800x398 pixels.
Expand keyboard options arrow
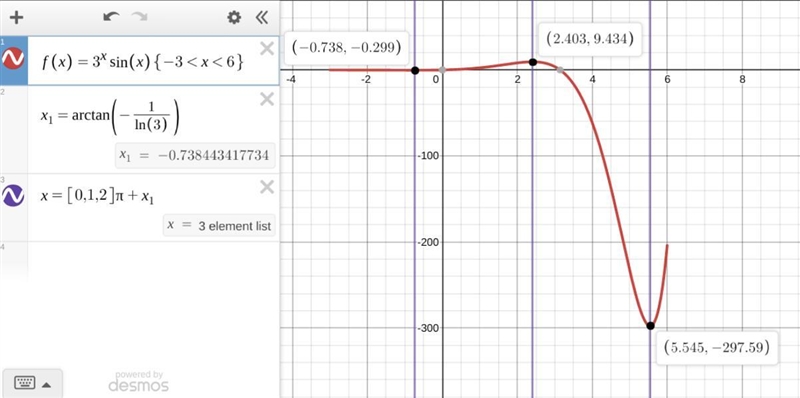tap(46, 384)
